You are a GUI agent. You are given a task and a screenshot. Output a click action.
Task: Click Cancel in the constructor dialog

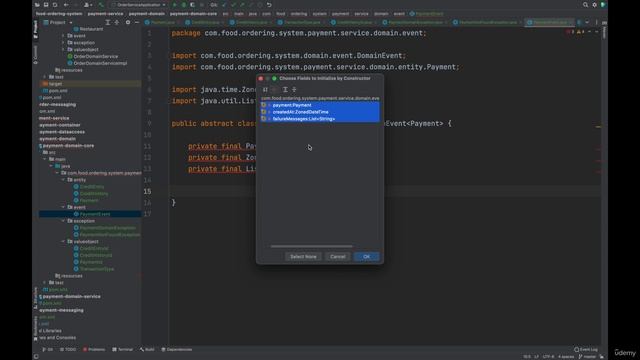click(x=338, y=257)
